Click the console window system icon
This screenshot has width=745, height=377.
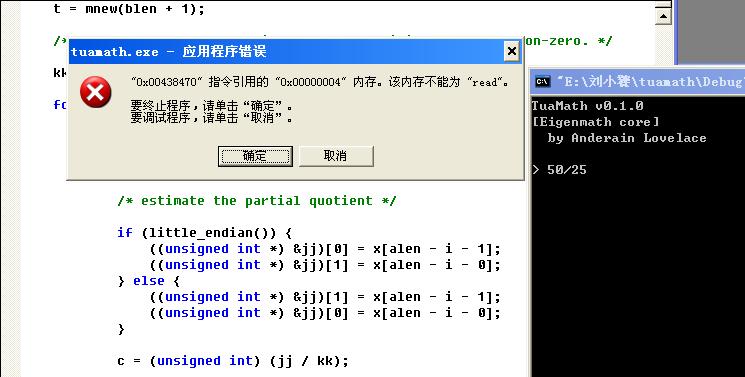click(x=543, y=81)
